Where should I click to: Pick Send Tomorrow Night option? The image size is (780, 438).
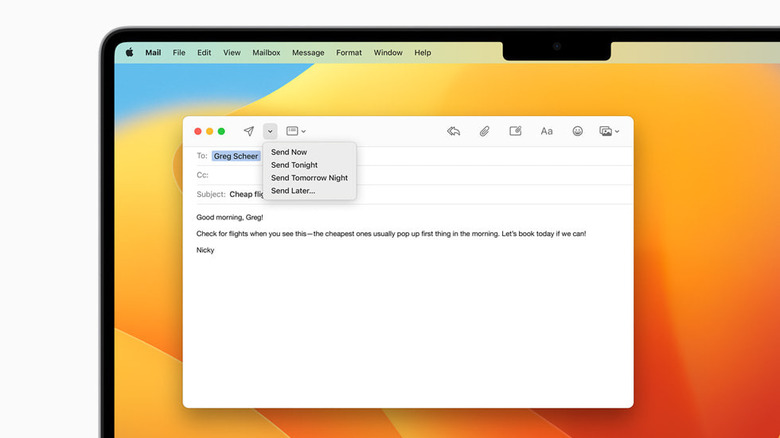309,178
